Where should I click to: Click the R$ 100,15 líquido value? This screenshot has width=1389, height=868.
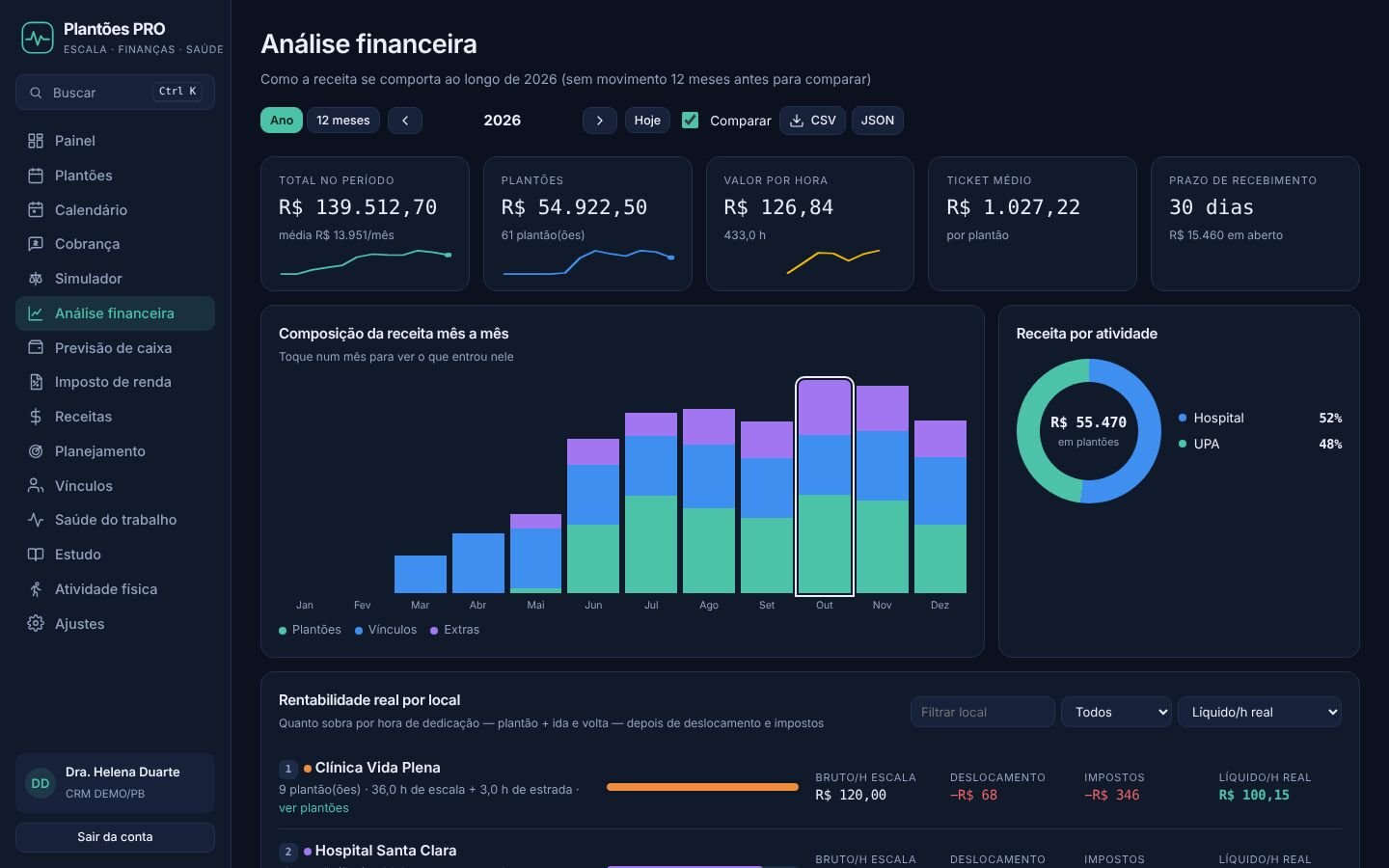point(1254,795)
